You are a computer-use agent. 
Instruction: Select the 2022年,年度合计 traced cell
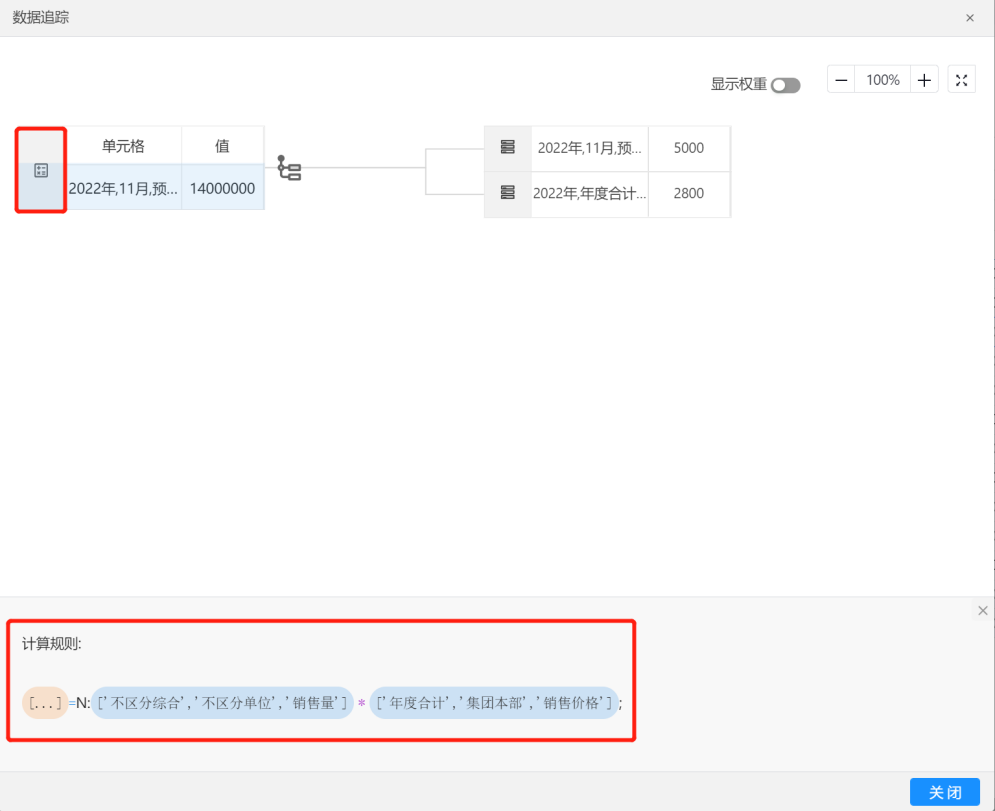click(x=589, y=194)
